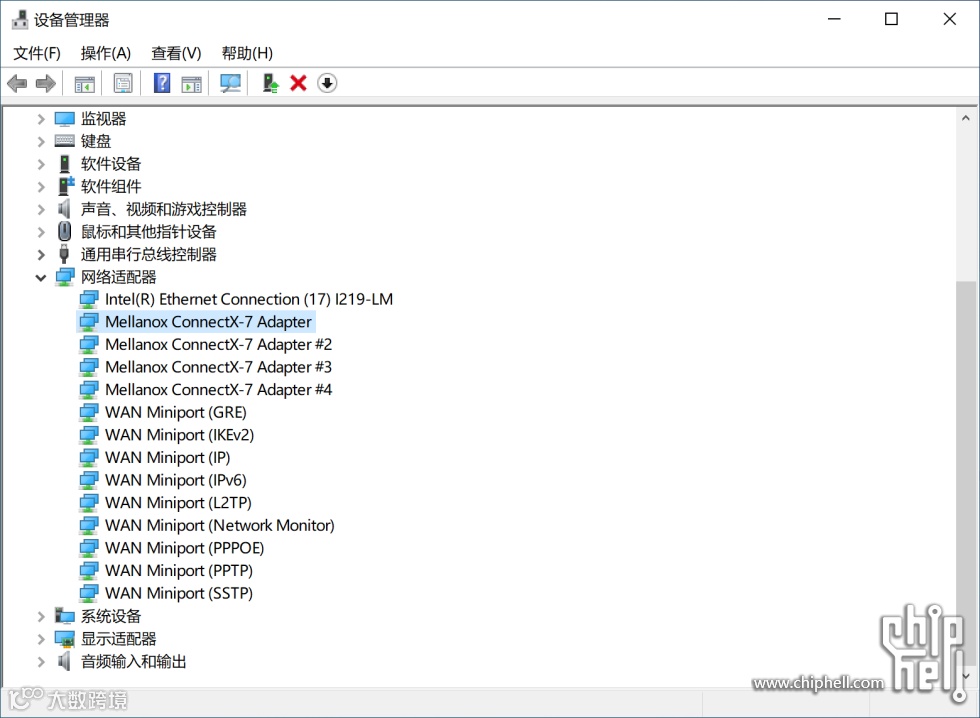The image size is (980, 718).
Task: Click the Forward arrow toolbar icon
Action: coord(46,83)
